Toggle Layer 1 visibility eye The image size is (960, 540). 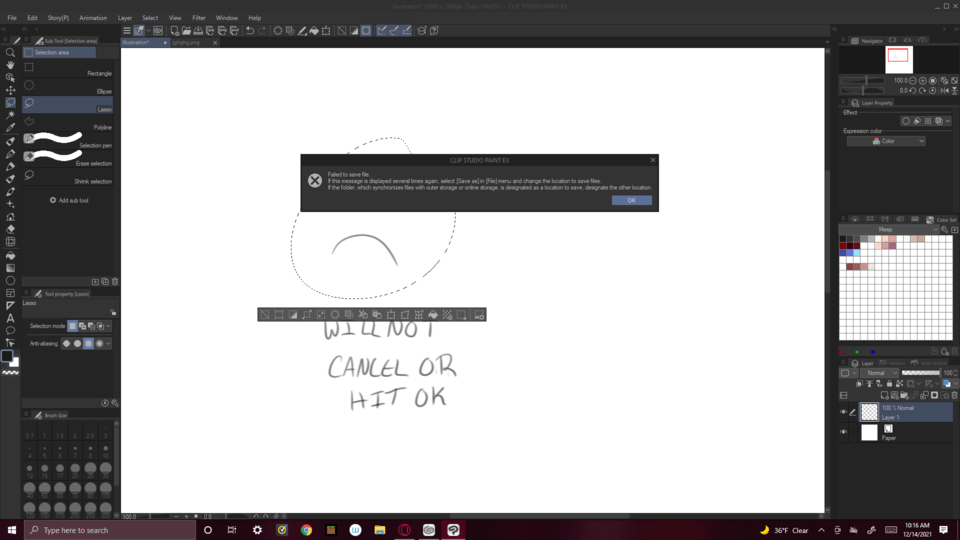(x=843, y=412)
